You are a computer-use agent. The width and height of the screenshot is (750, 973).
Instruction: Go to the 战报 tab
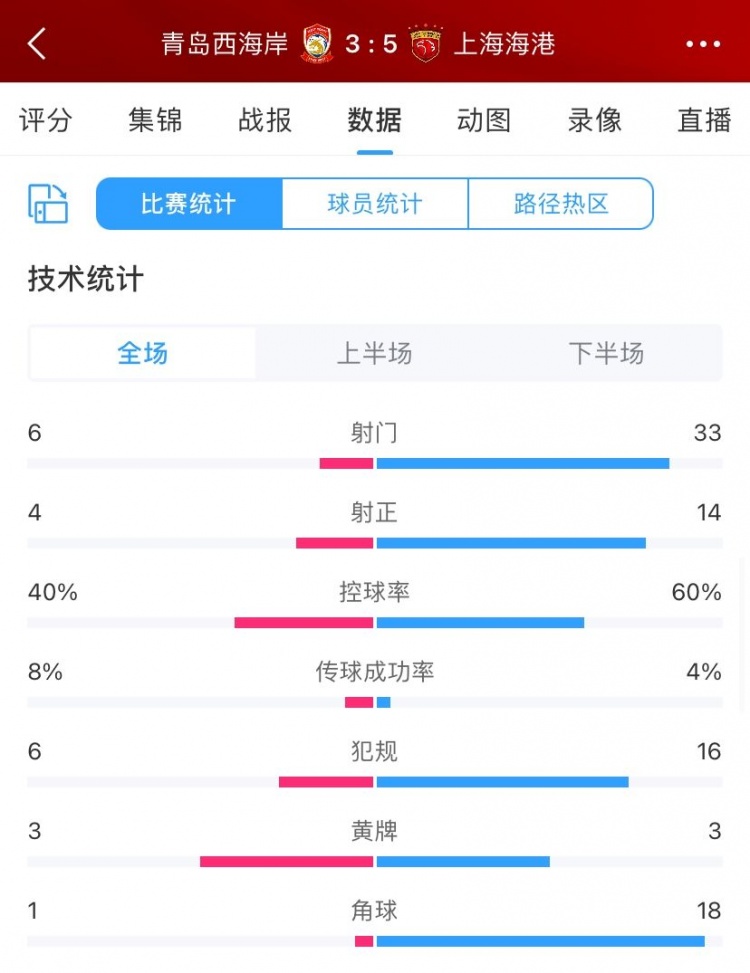click(x=265, y=120)
